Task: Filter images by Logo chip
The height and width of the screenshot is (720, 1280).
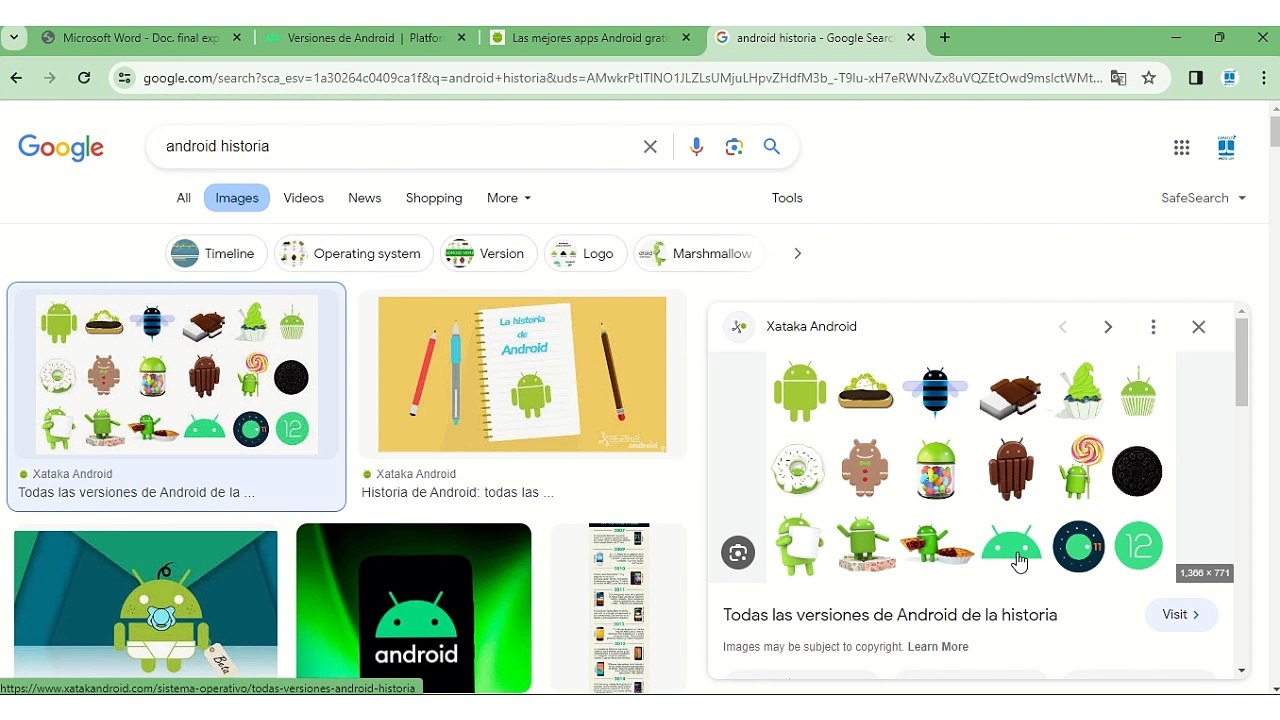Action: tap(586, 254)
